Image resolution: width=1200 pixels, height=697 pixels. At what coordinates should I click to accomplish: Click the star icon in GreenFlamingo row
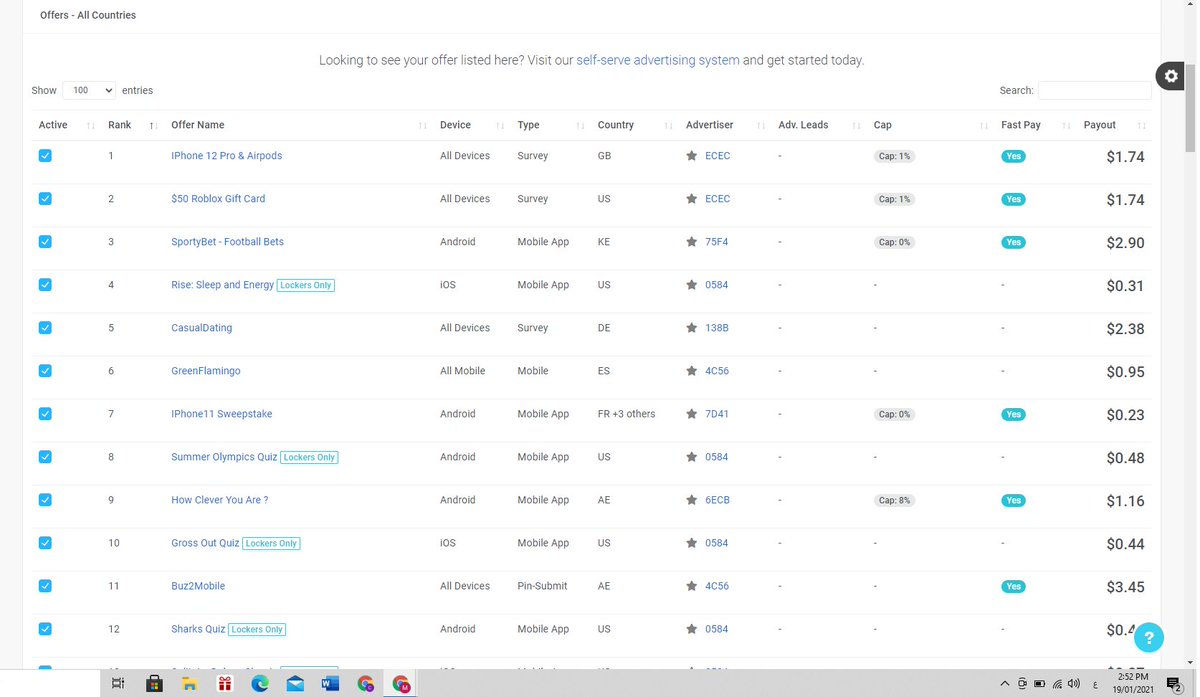point(692,371)
